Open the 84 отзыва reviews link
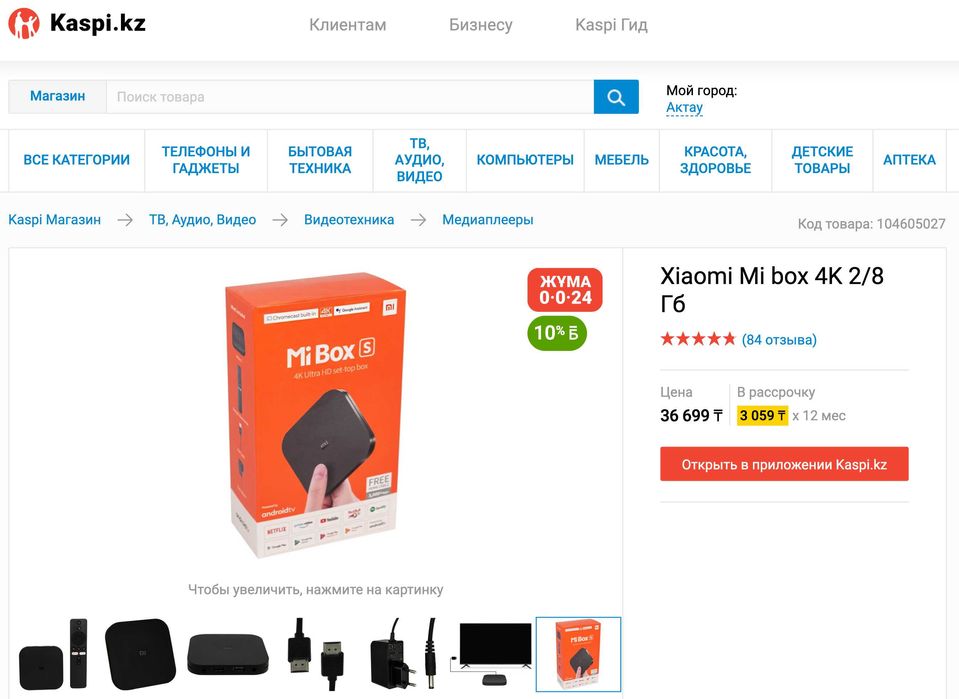 pos(779,340)
